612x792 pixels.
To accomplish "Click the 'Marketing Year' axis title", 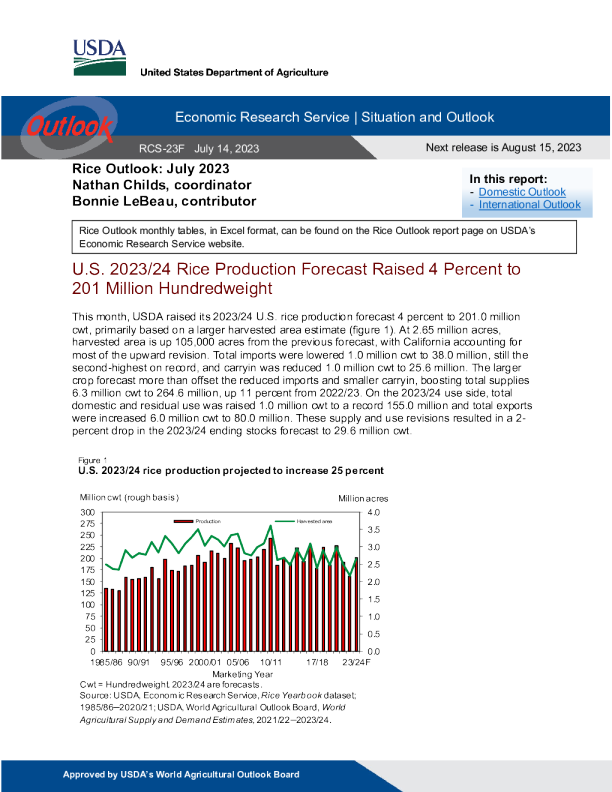I will point(242,674).
